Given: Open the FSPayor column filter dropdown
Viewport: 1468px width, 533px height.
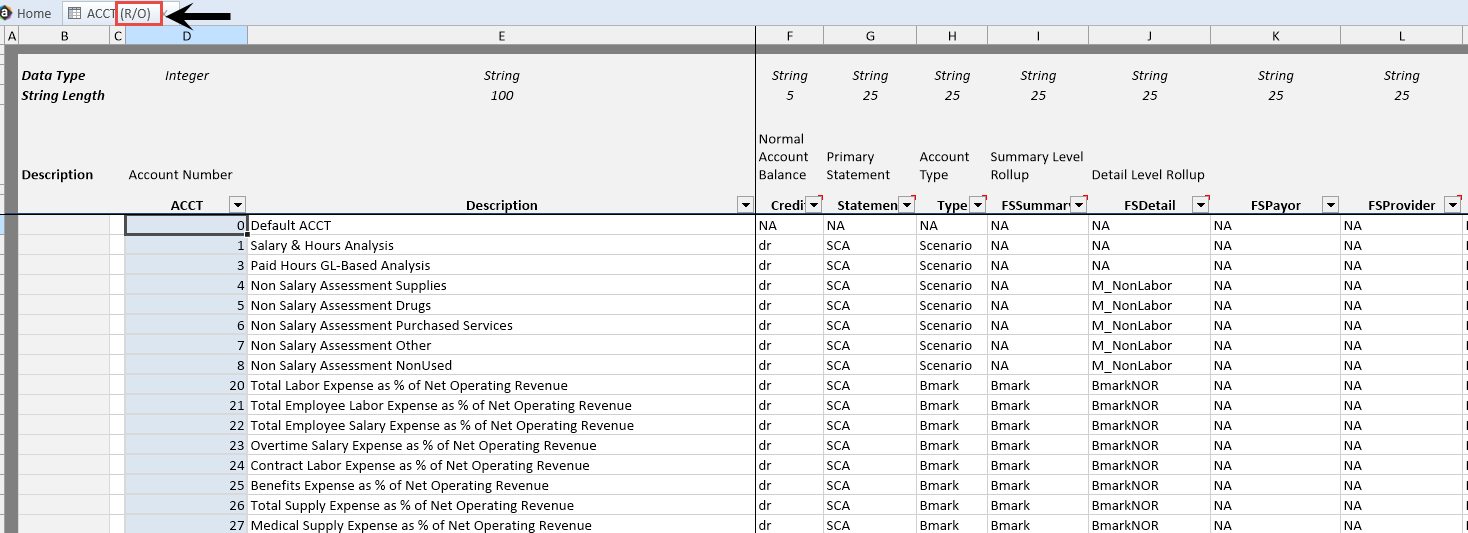Looking at the screenshot, I should [1331, 205].
